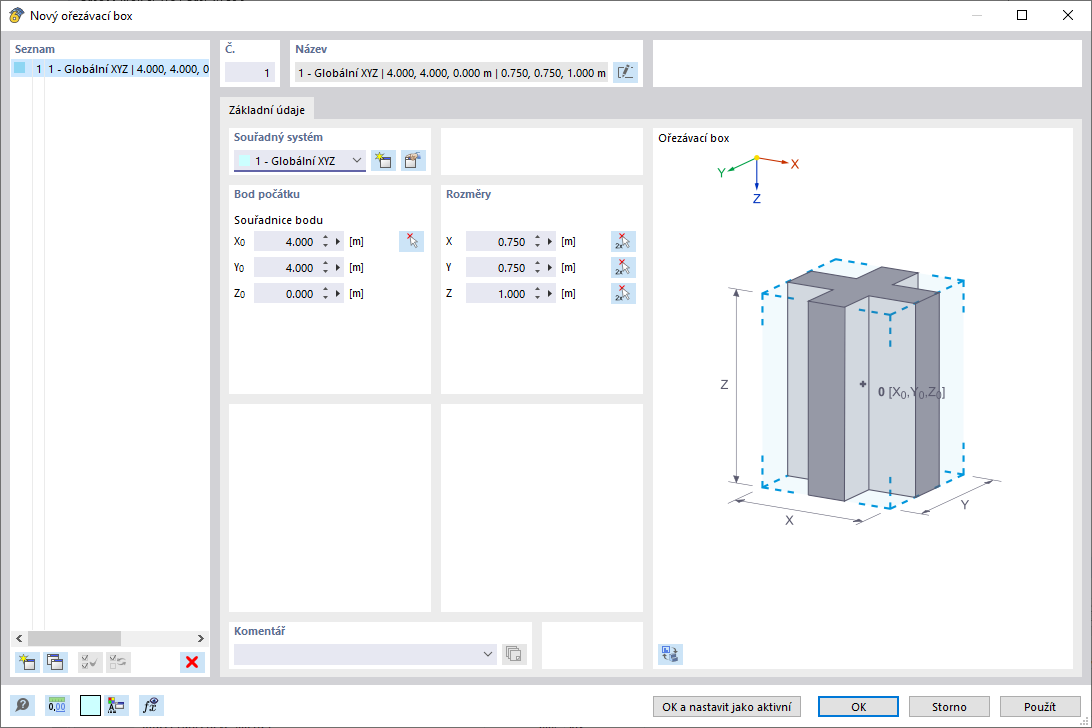Close the Nový ořezávací box dialog
The height and width of the screenshot is (728, 1092).
click(x=1067, y=15)
